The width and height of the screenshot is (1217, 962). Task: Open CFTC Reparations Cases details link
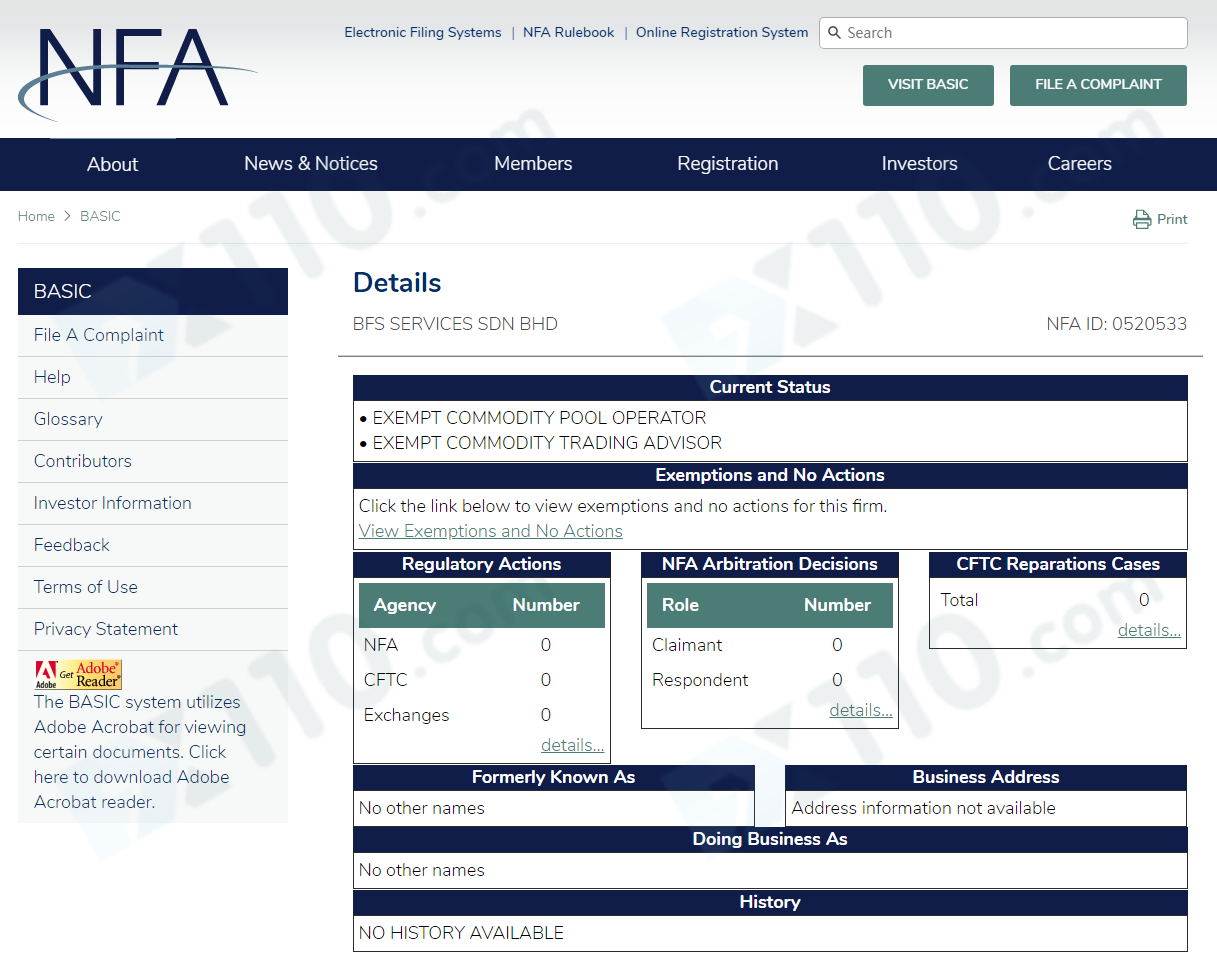click(x=1149, y=631)
